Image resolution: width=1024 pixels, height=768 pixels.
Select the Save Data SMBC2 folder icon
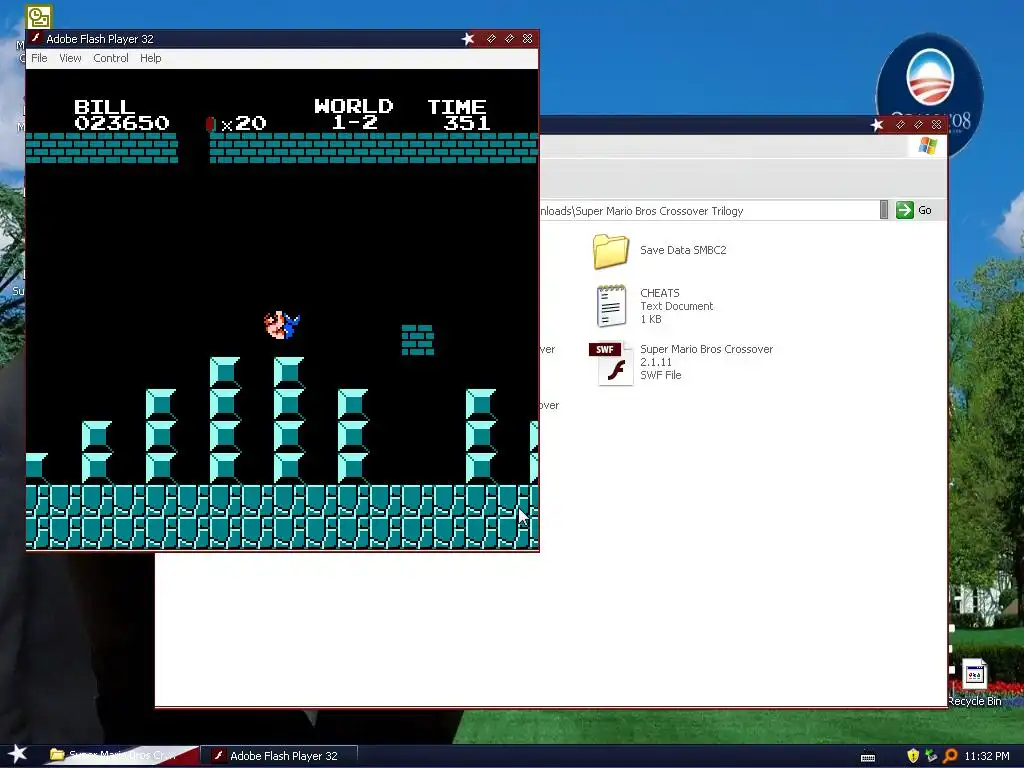[611, 251]
